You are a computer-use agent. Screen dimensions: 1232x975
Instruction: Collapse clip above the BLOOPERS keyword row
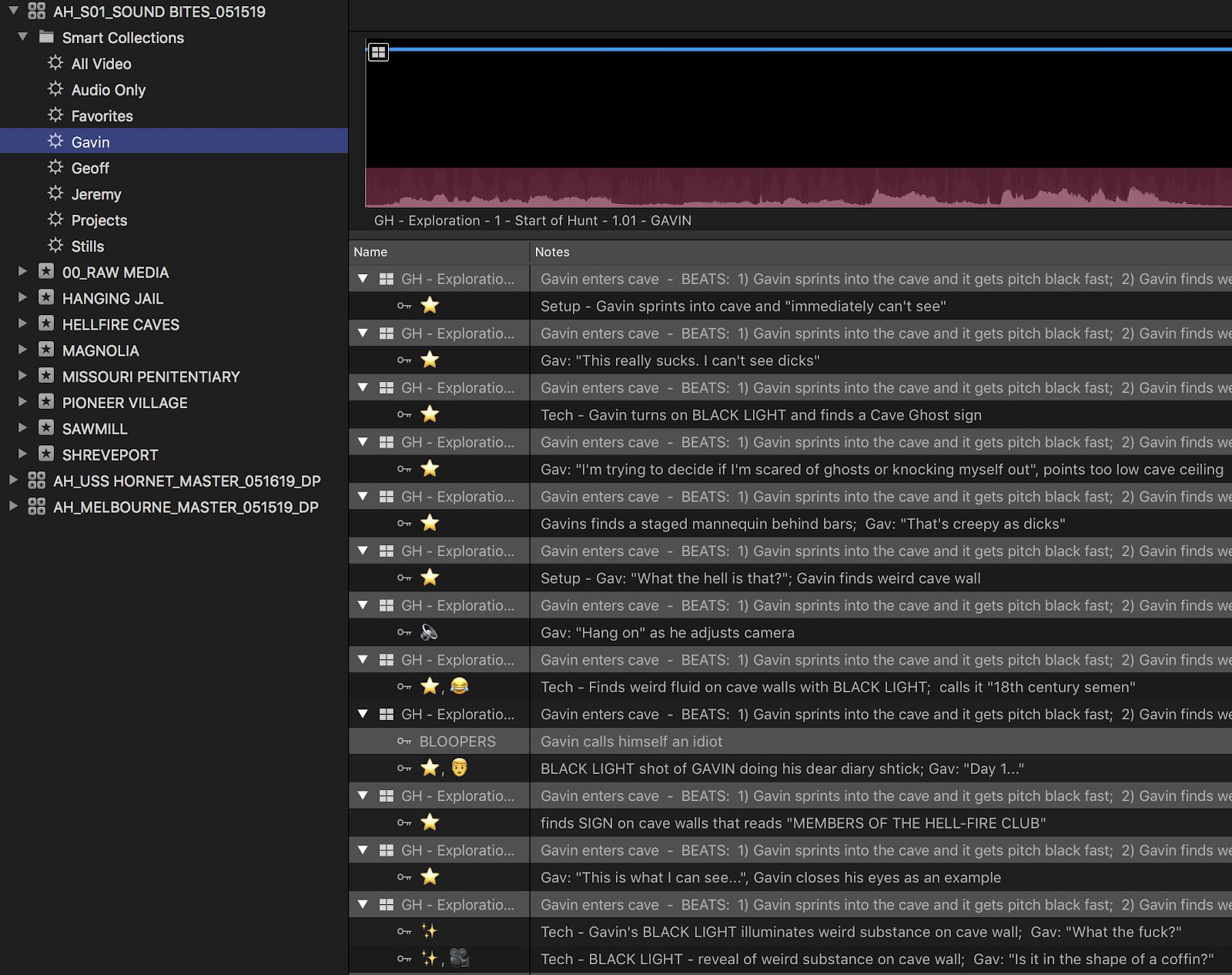[363, 714]
